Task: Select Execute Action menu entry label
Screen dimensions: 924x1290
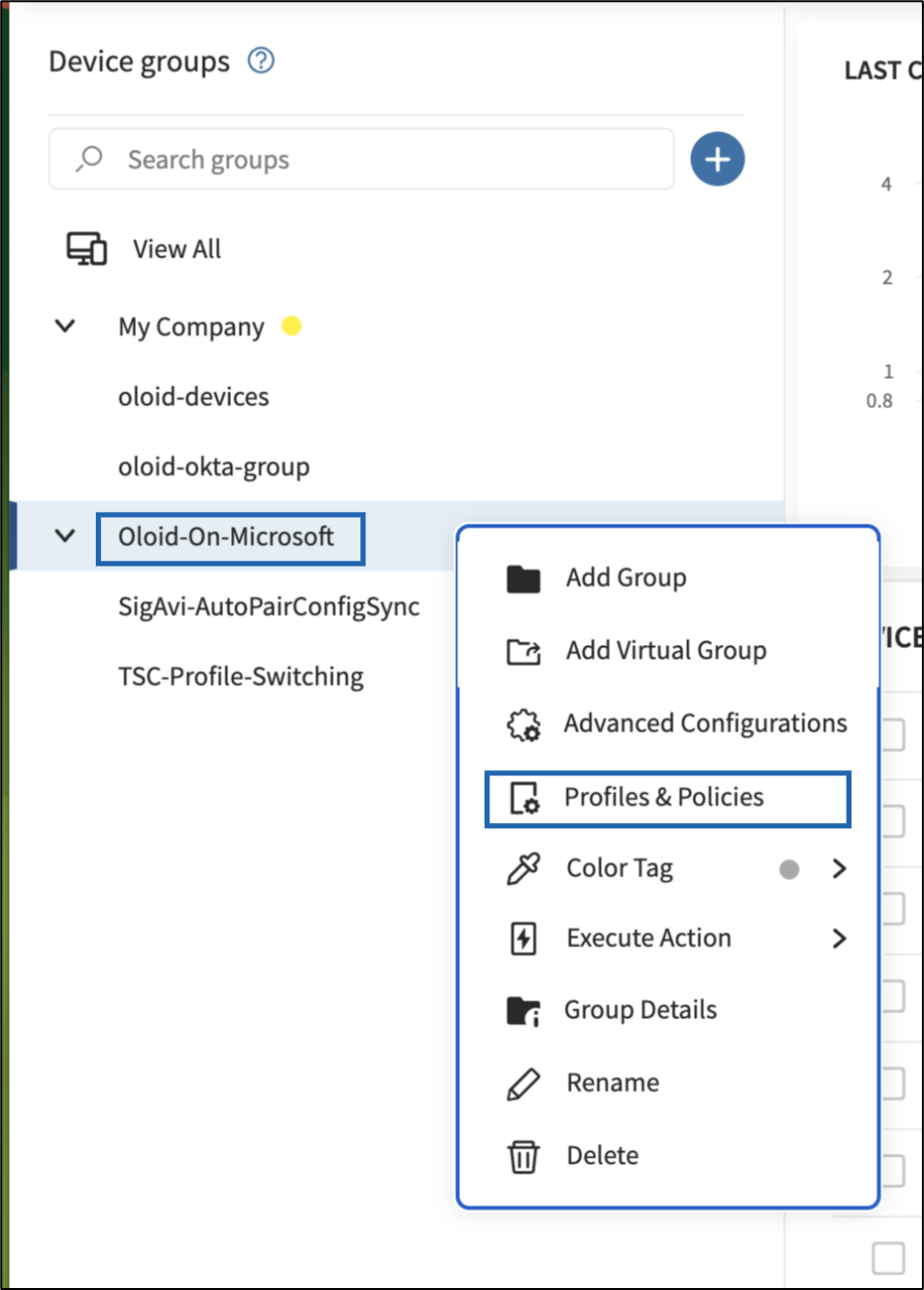Action: point(649,938)
